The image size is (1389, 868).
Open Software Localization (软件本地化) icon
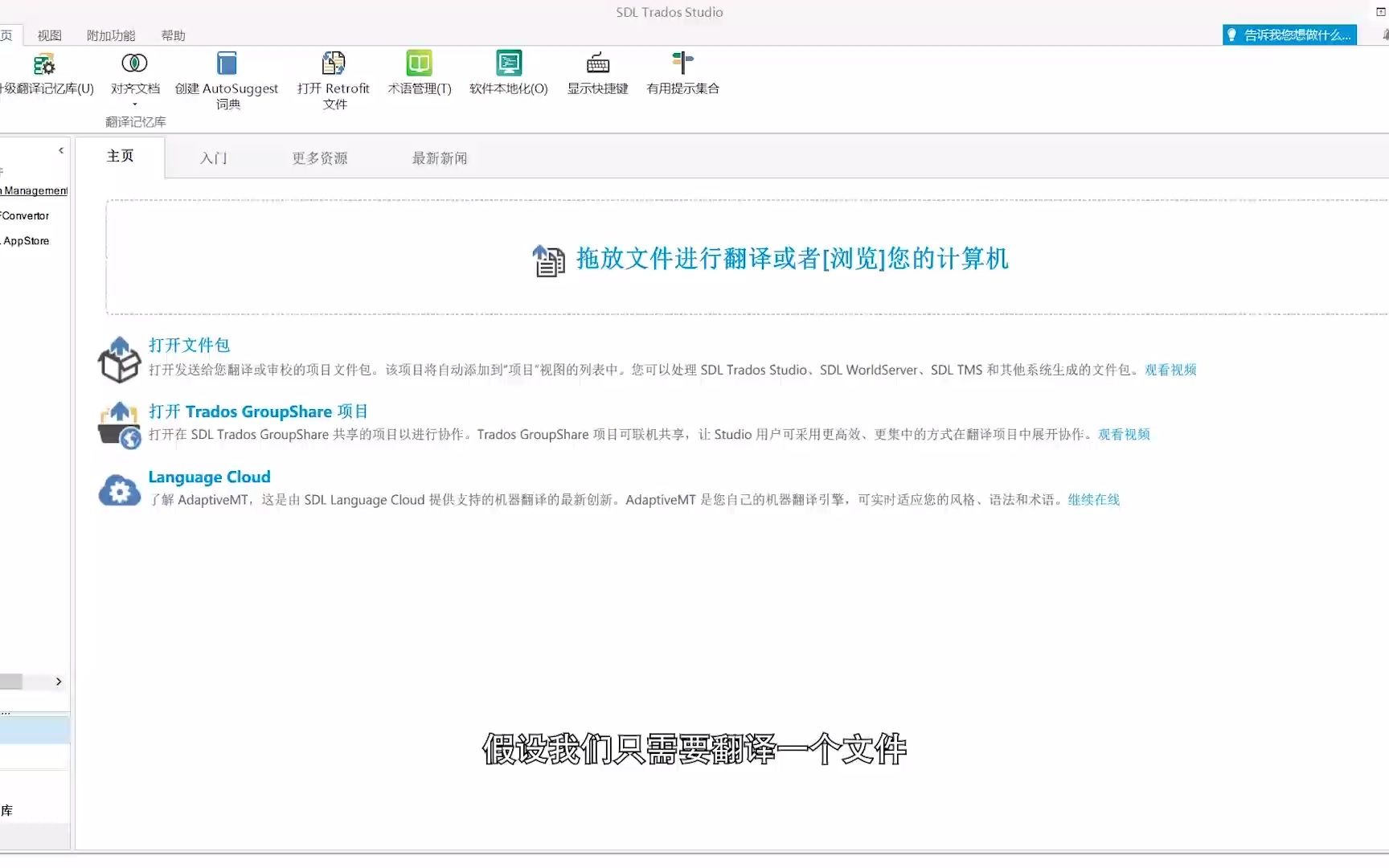[x=509, y=63]
